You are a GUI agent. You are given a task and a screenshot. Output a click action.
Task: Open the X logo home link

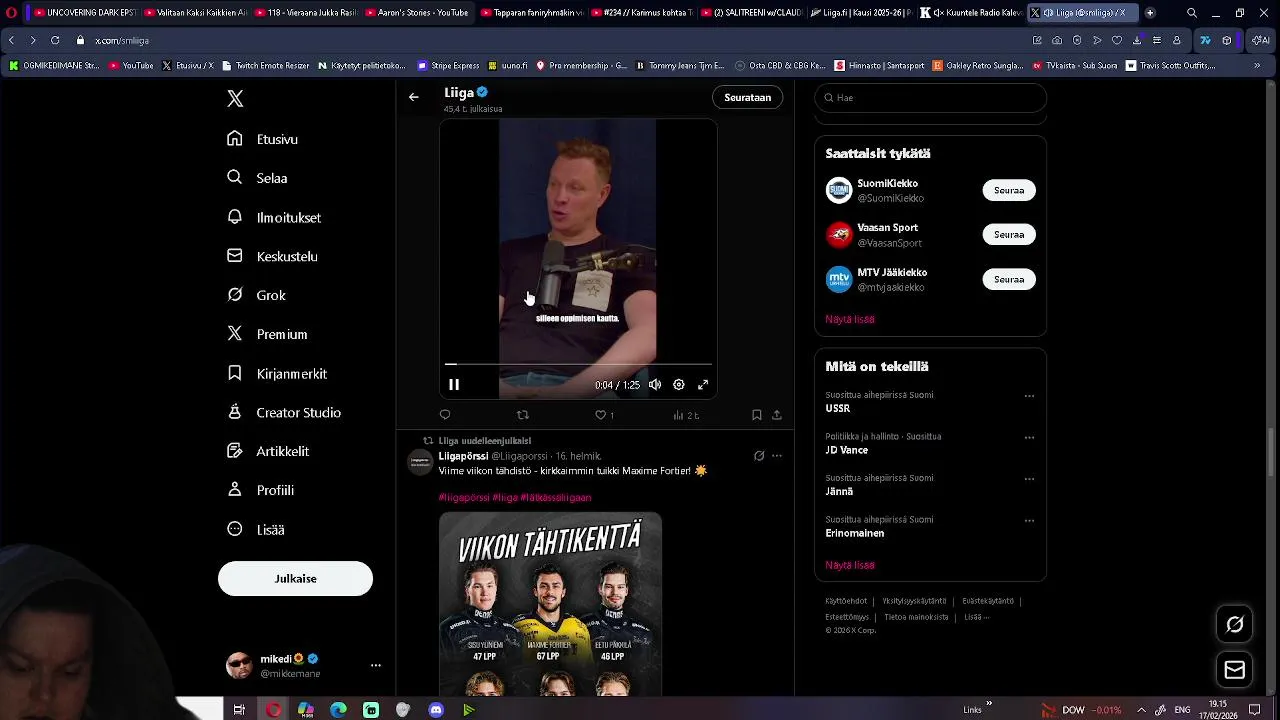point(235,98)
